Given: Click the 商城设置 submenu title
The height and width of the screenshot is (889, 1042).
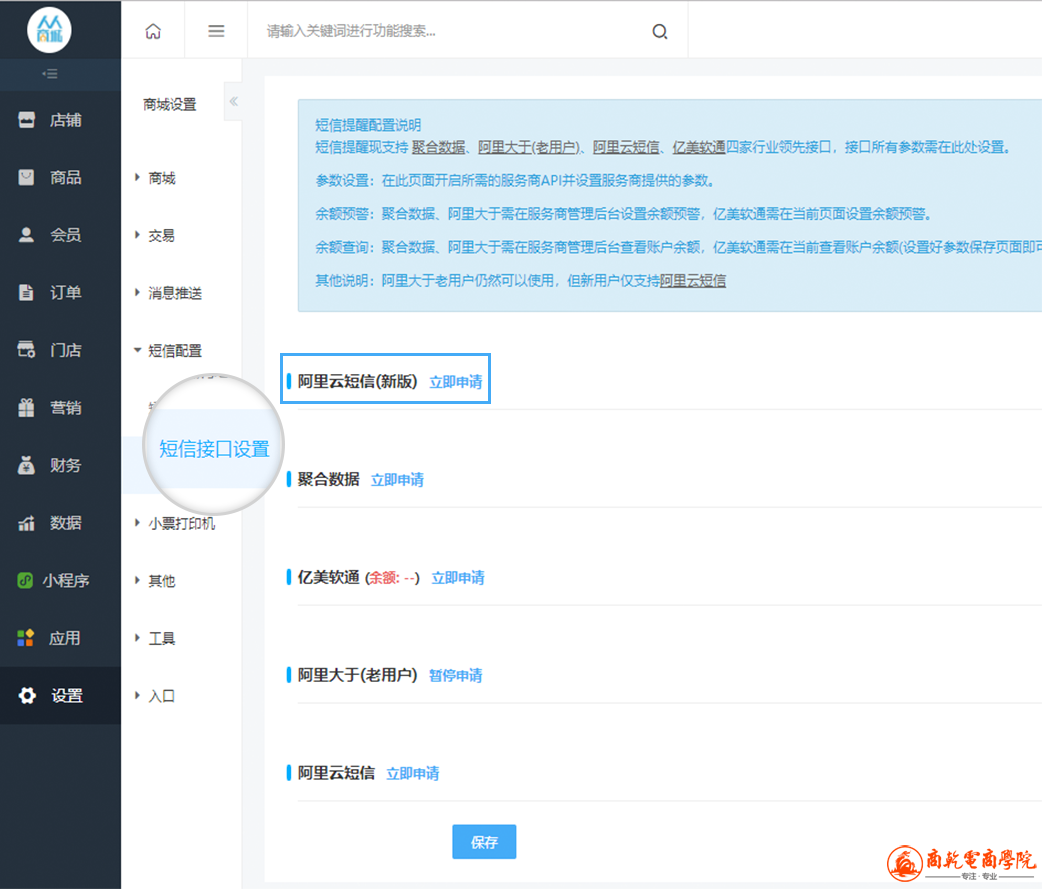Looking at the screenshot, I should [x=170, y=104].
